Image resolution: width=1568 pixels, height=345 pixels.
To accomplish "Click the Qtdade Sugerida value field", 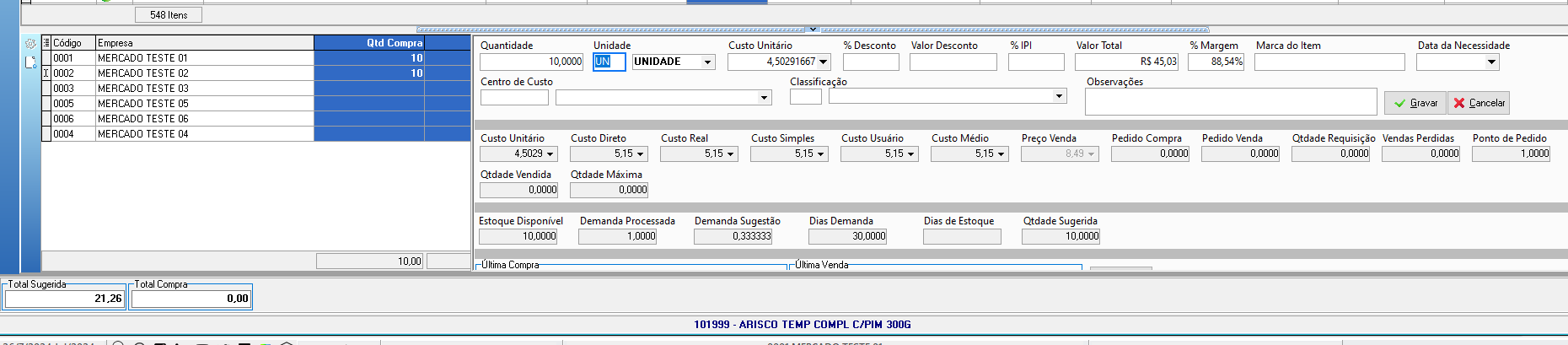I will 1061,236.
